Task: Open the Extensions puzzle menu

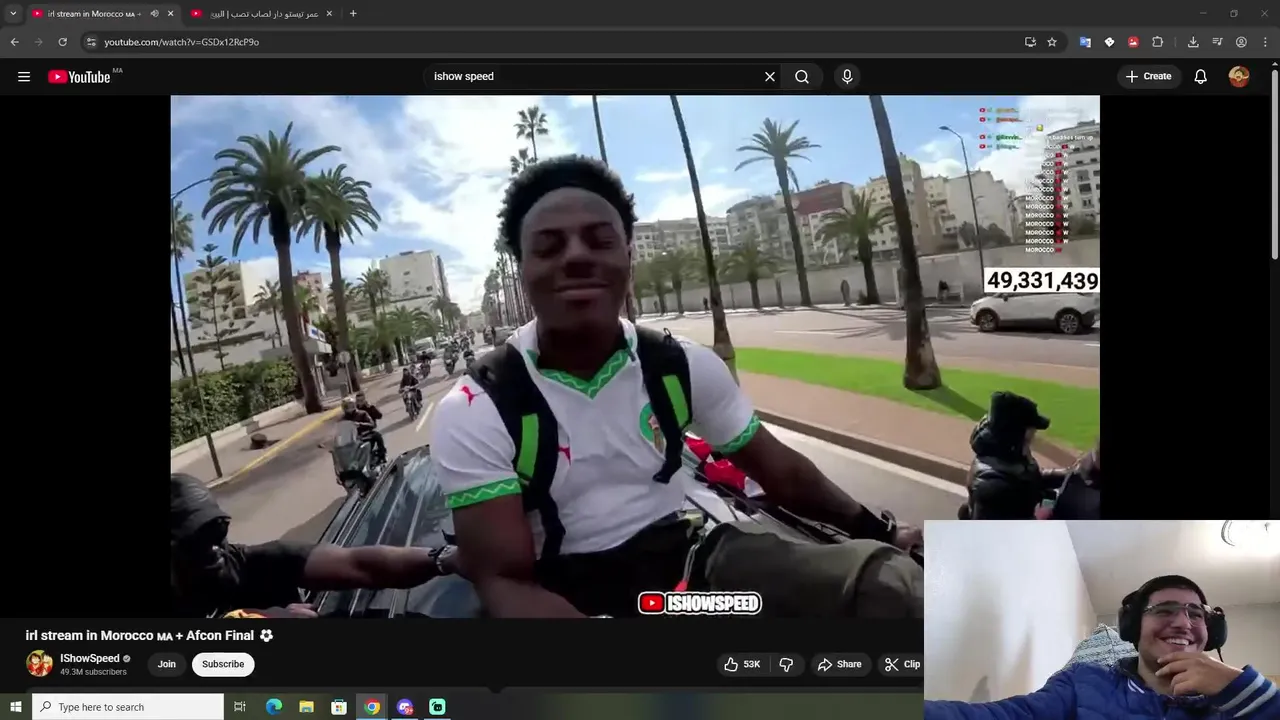Action: (1158, 42)
